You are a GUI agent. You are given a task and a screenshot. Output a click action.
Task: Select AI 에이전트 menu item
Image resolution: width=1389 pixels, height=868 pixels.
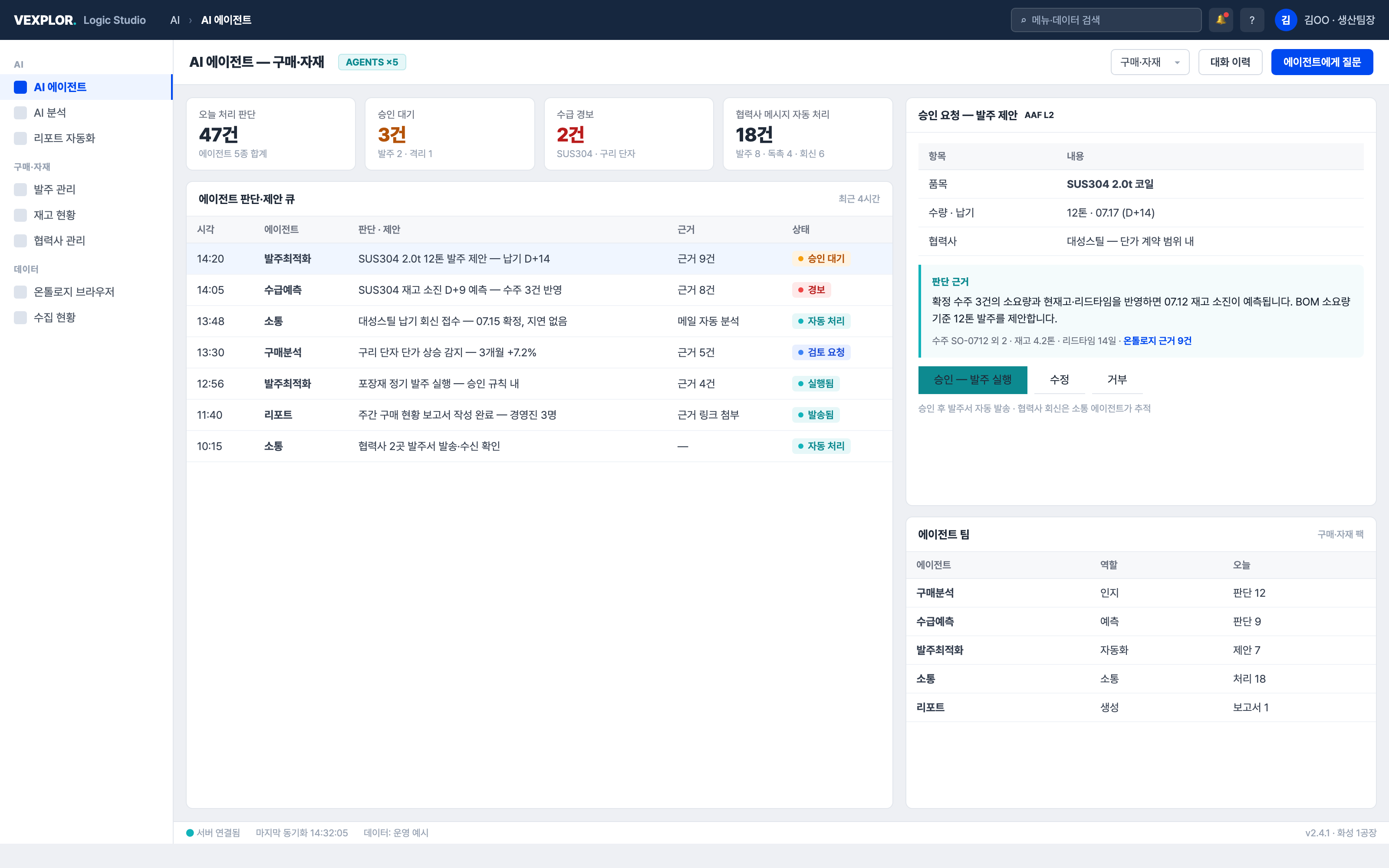click(x=86, y=87)
